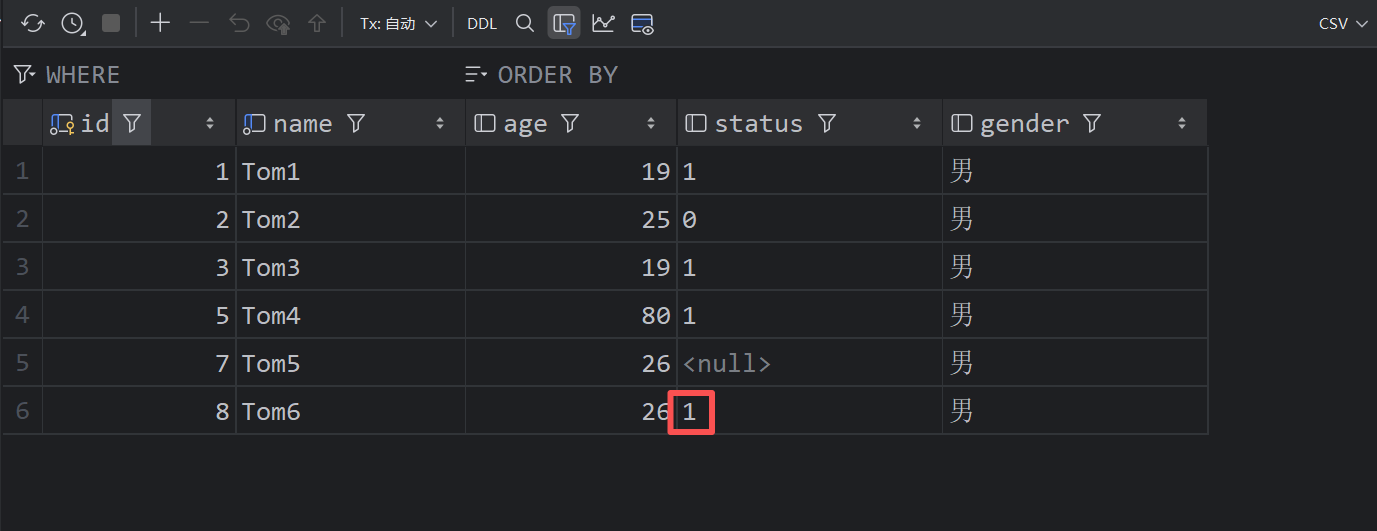Reload the table data with refresh icon
This screenshot has height=531, width=1377.
coord(33,23)
